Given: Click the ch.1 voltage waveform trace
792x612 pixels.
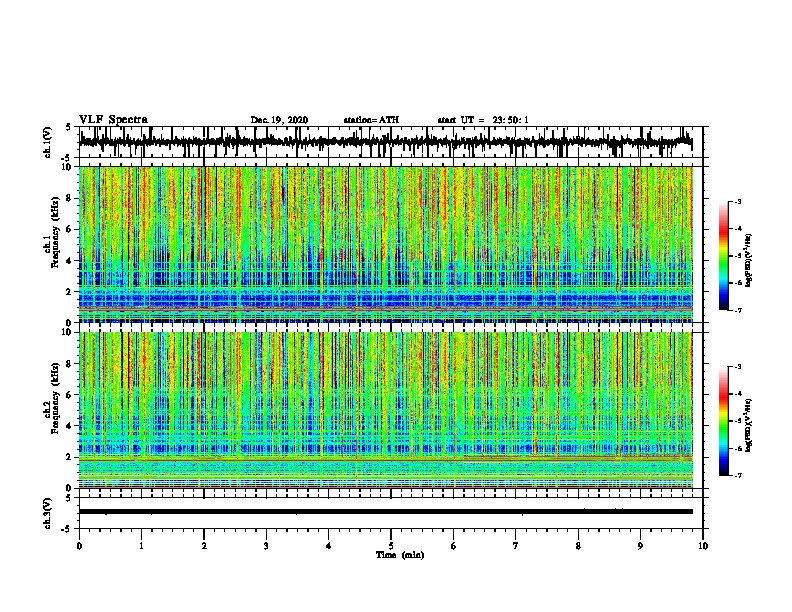Looking at the screenshot, I should (x=385, y=142).
